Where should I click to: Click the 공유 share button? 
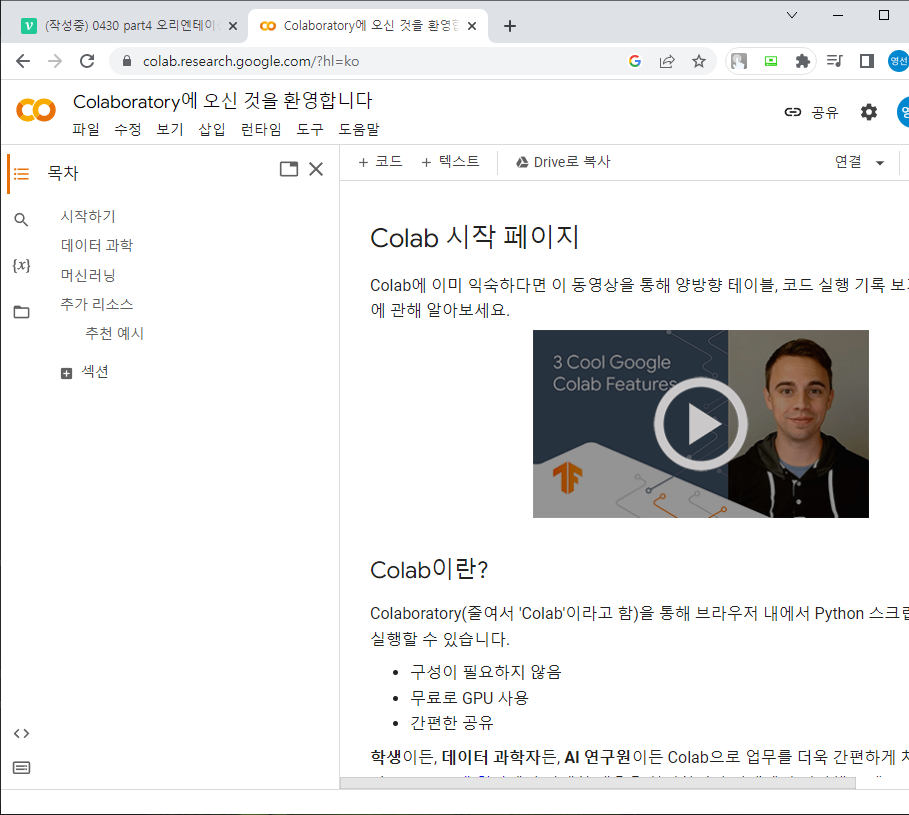812,112
